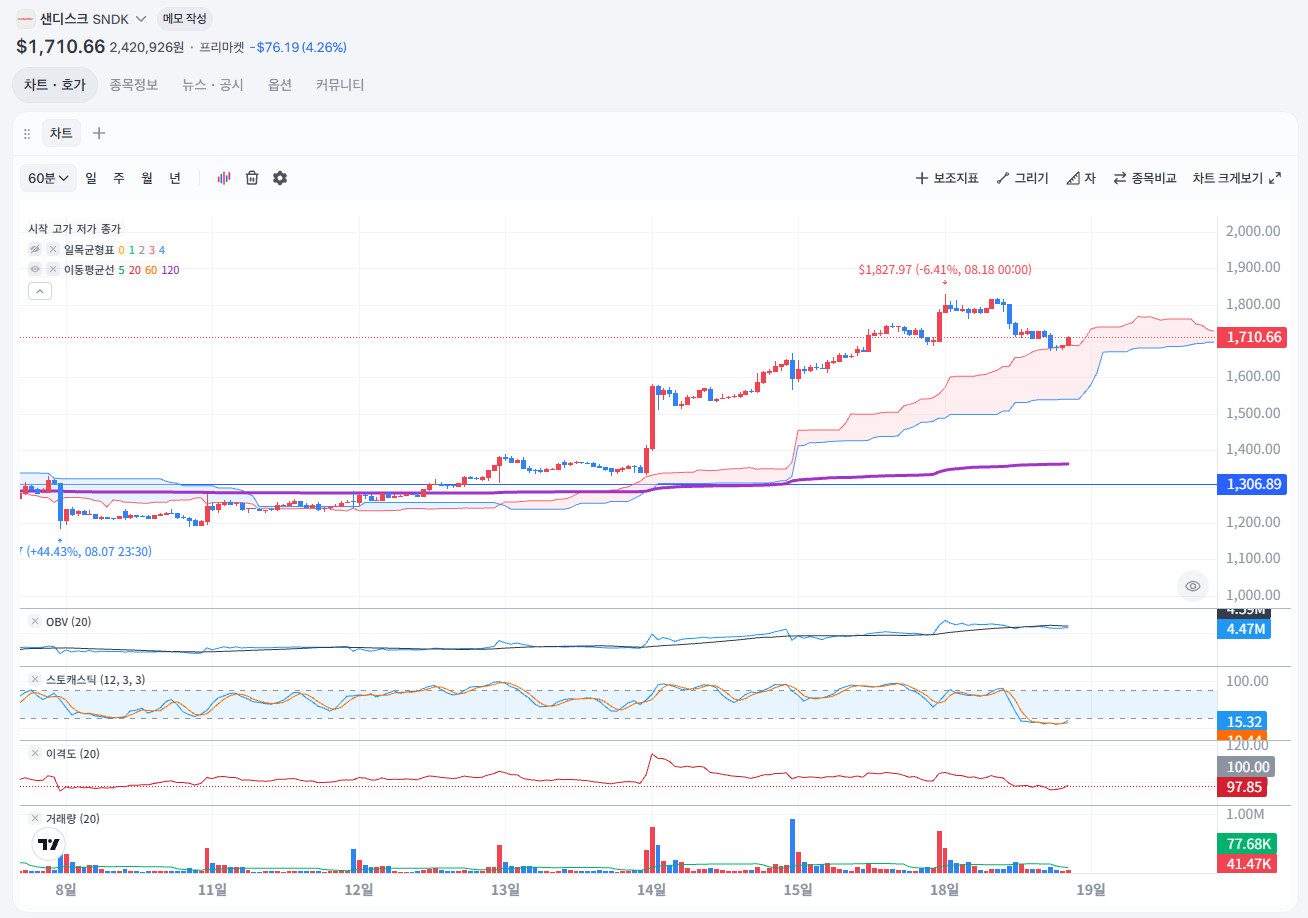Open chart settings gear icon
Image resolution: width=1308 pixels, height=918 pixels.
pos(280,178)
